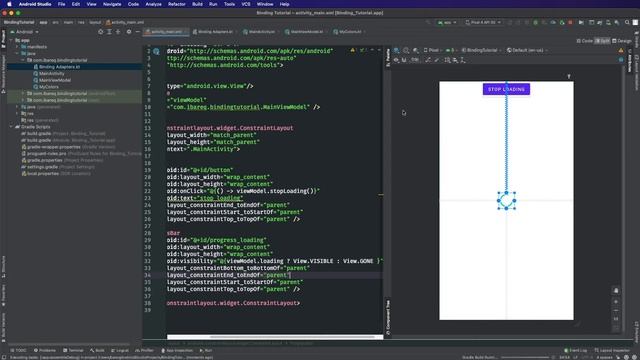Click the select opened file target icon
640x360 pixels.
[100, 32]
